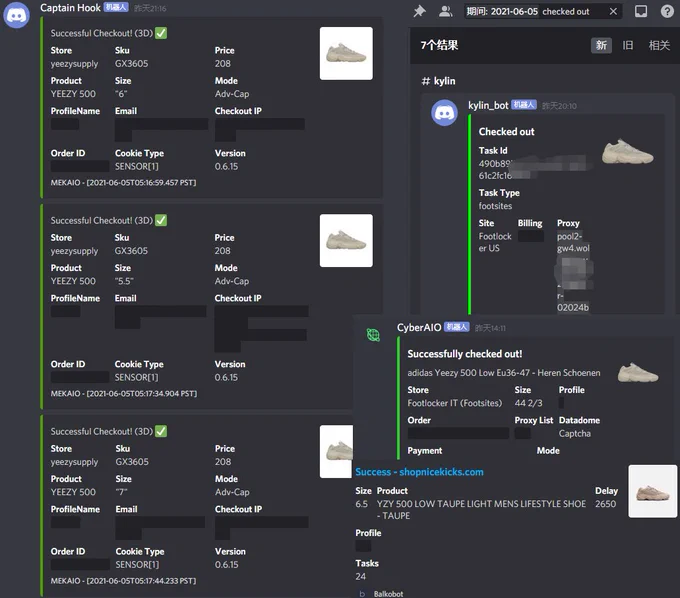Clear the search with the X icon

613,11
